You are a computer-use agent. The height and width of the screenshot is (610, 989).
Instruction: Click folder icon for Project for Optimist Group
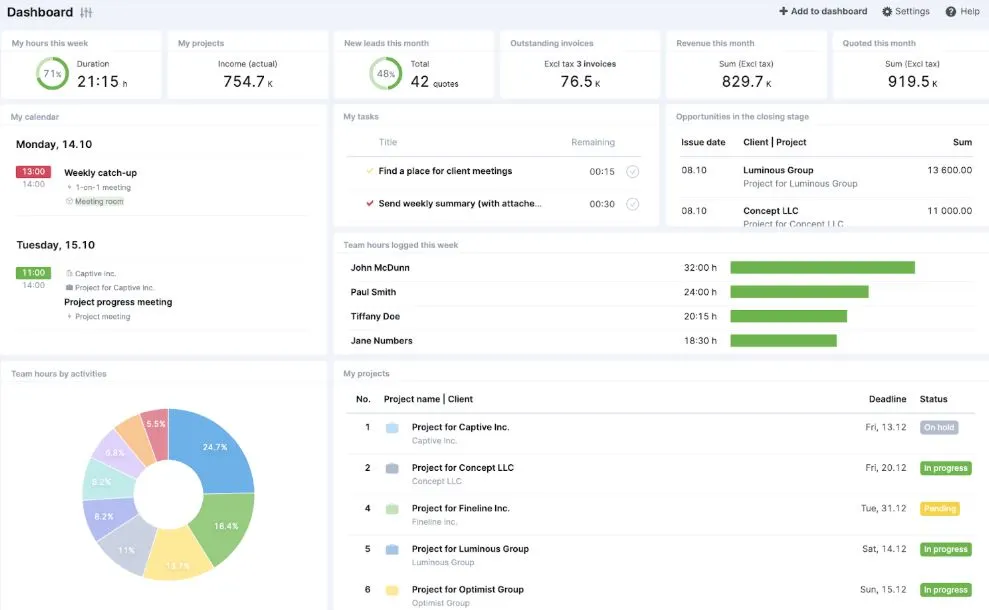[x=392, y=590]
